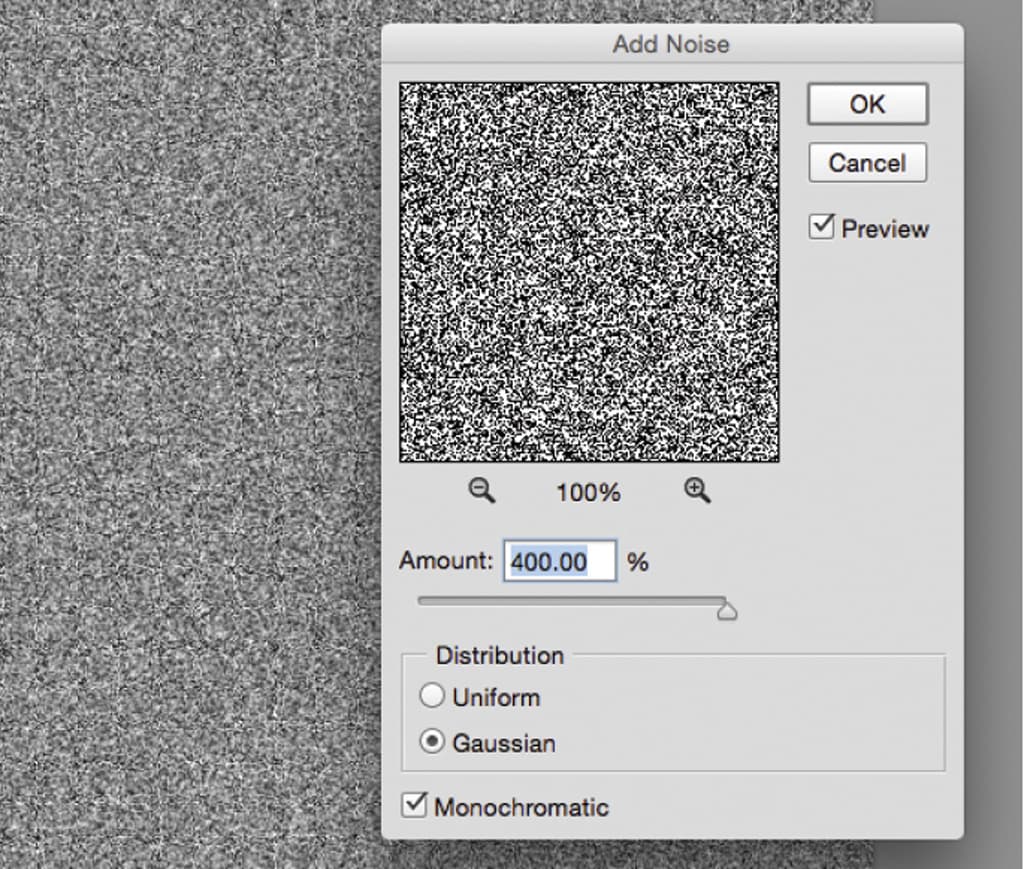Select Gaussian distribution

(x=432, y=742)
